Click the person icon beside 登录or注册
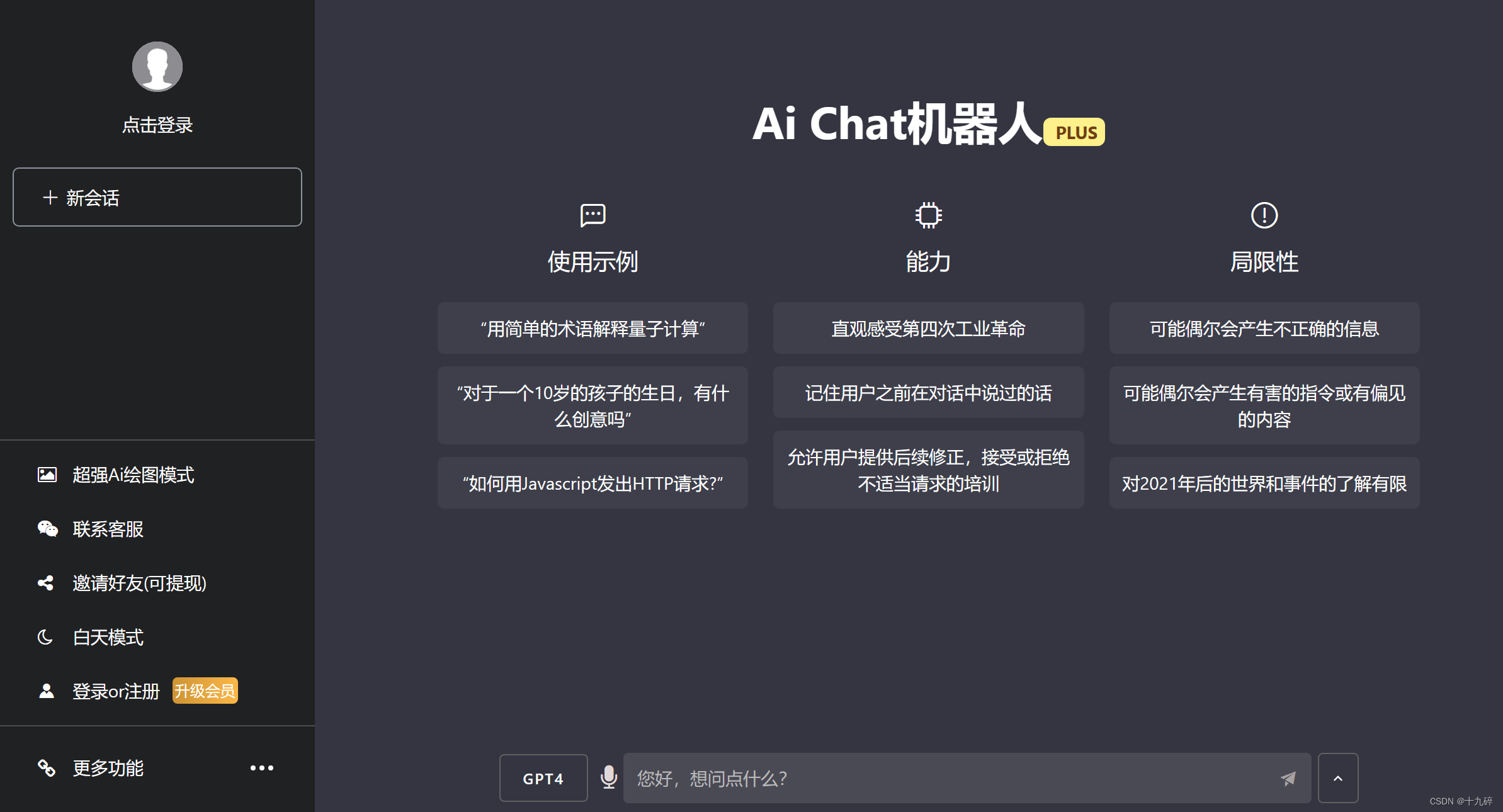Image resolution: width=1503 pixels, height=812 pixels. [x=46, y=691]
